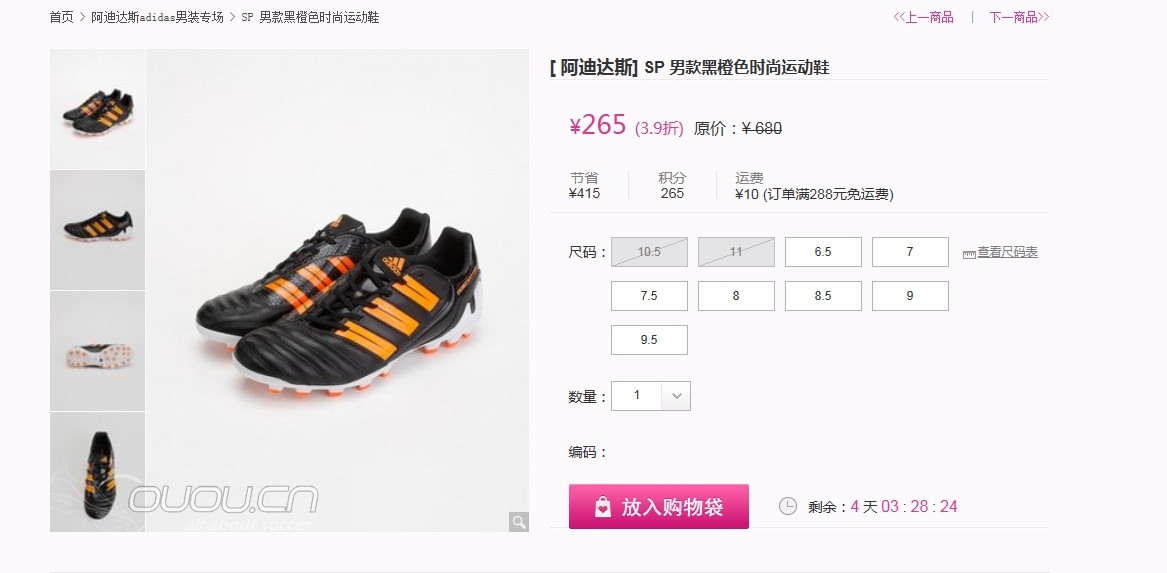This screenshot has height=573, width=1167.
Task: Click the ruler icon beside 查看尺码表
Action: [969, 254]
